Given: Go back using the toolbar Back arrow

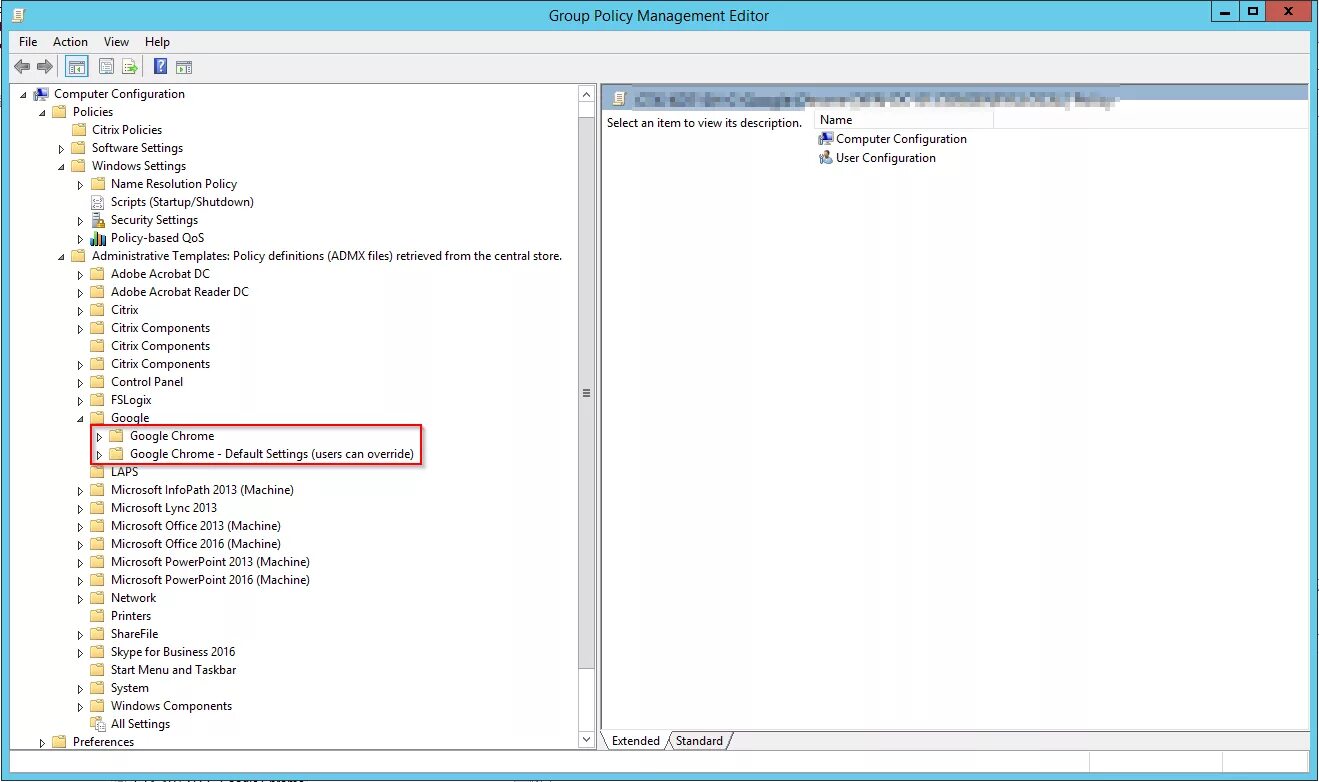Looking at the screenshot, I should (22, 67).
